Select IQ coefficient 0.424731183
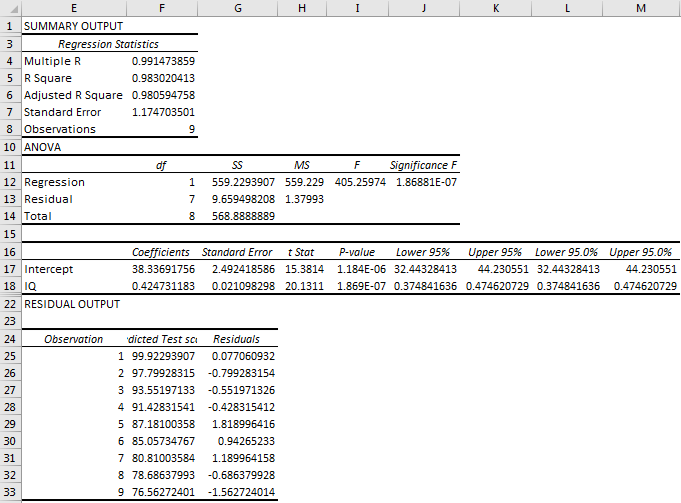This screenshot has height=503, width=681. point(163,286)
